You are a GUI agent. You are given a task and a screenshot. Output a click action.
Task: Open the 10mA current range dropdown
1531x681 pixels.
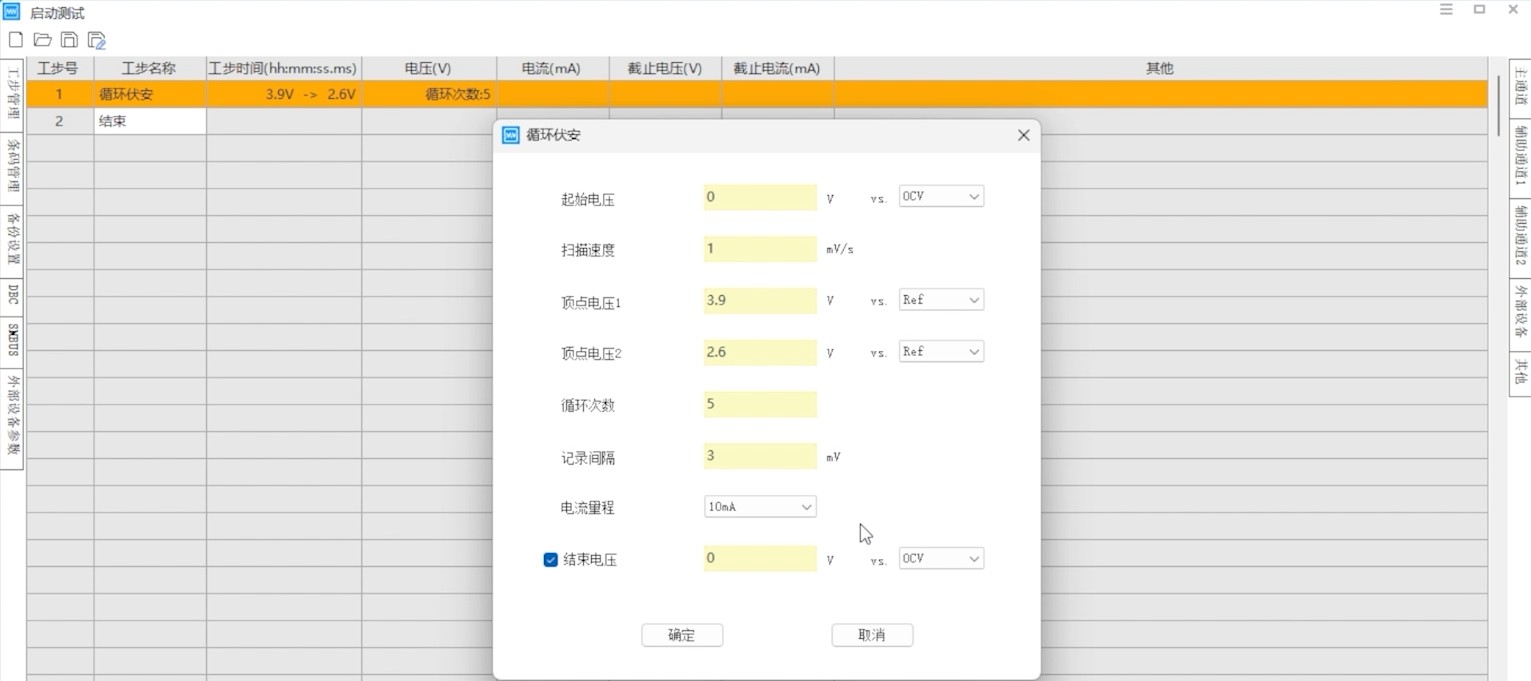pos(759,507)
